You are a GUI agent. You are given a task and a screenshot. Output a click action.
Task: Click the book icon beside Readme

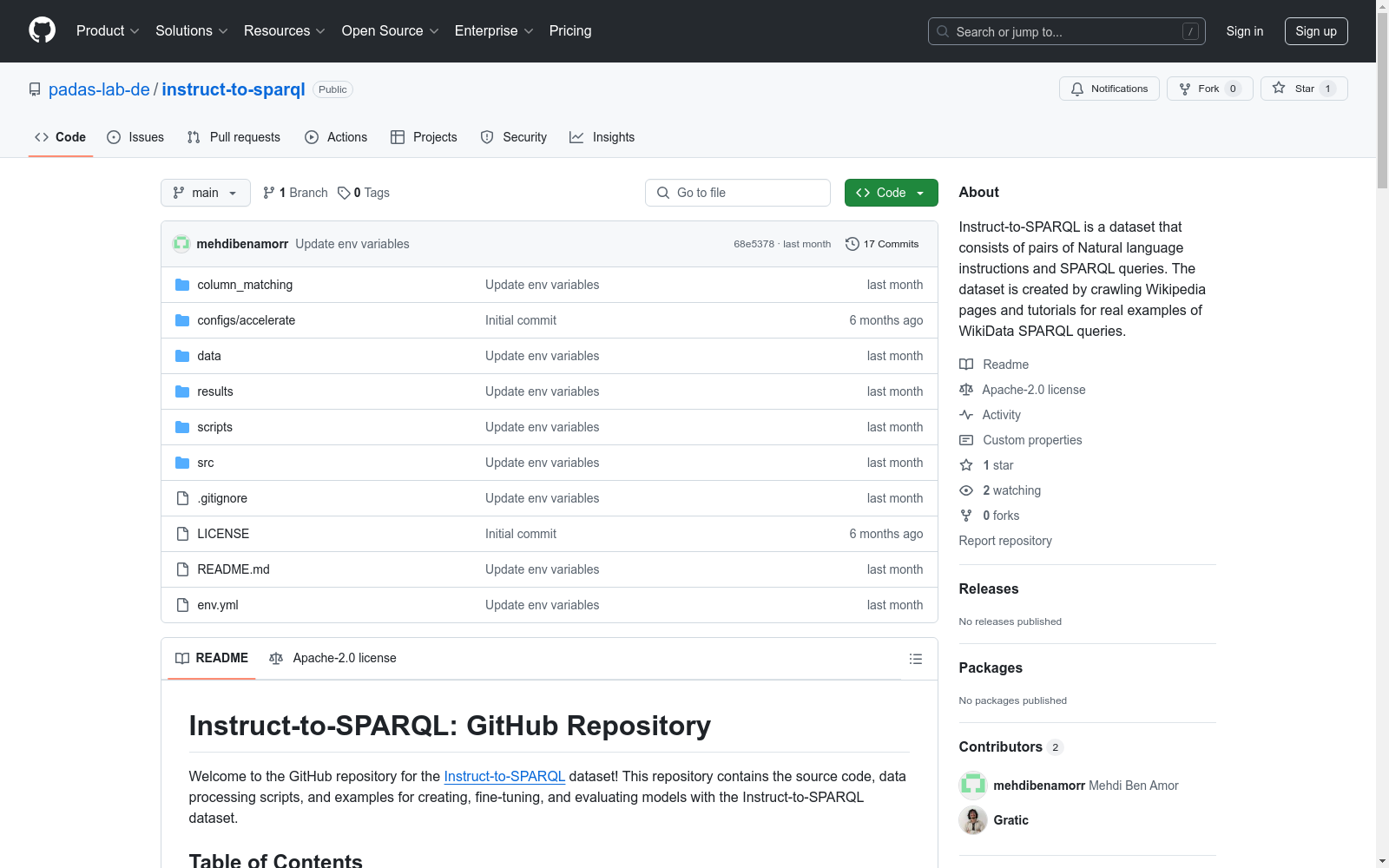click(x=966, y=365)
